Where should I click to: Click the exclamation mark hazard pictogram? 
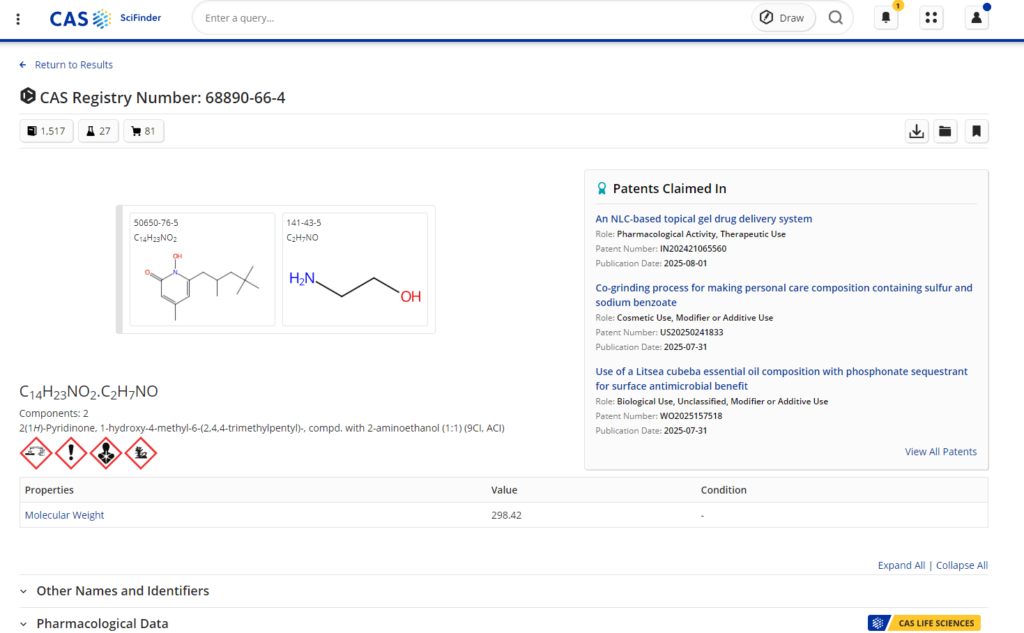click(x=70, y=453)
